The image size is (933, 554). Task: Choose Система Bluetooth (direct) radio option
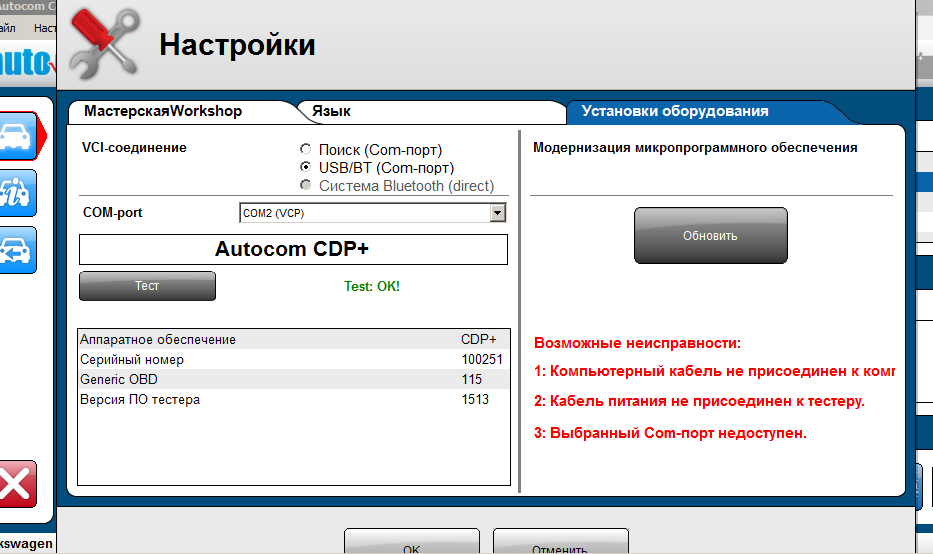click(305, 184)
